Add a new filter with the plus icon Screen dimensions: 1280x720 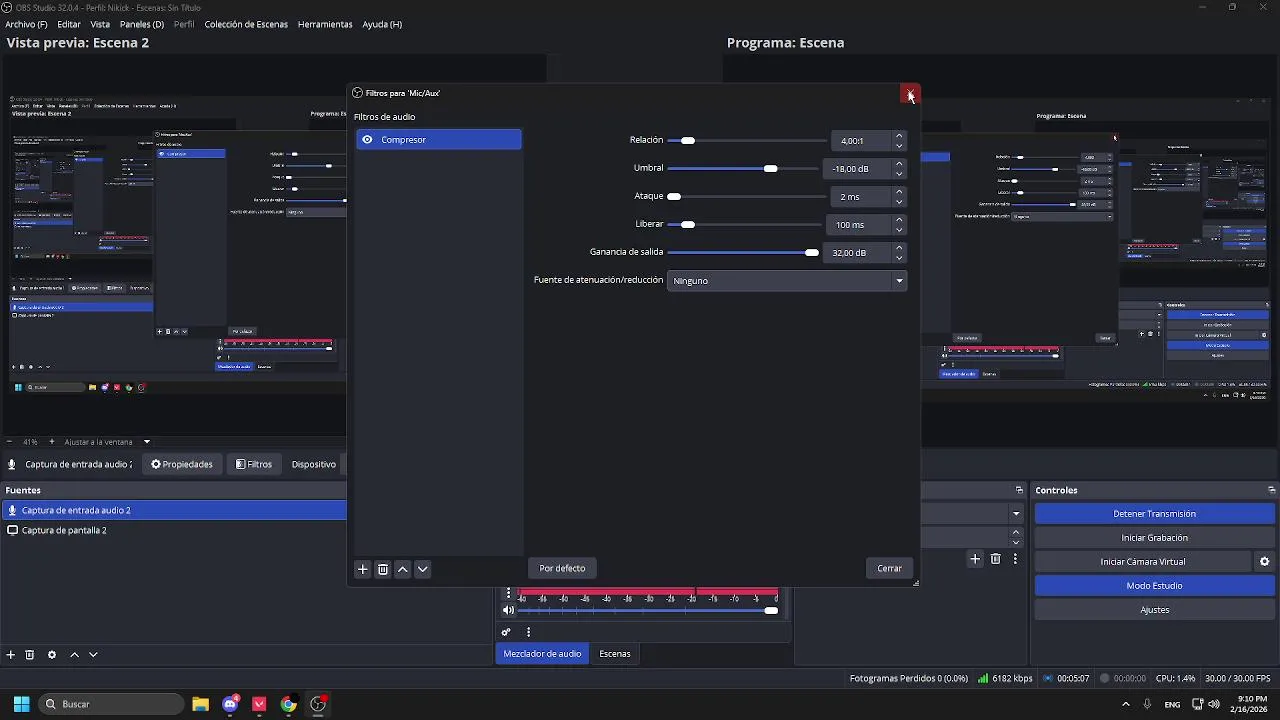pyautogui.click(x=363, y=569)
